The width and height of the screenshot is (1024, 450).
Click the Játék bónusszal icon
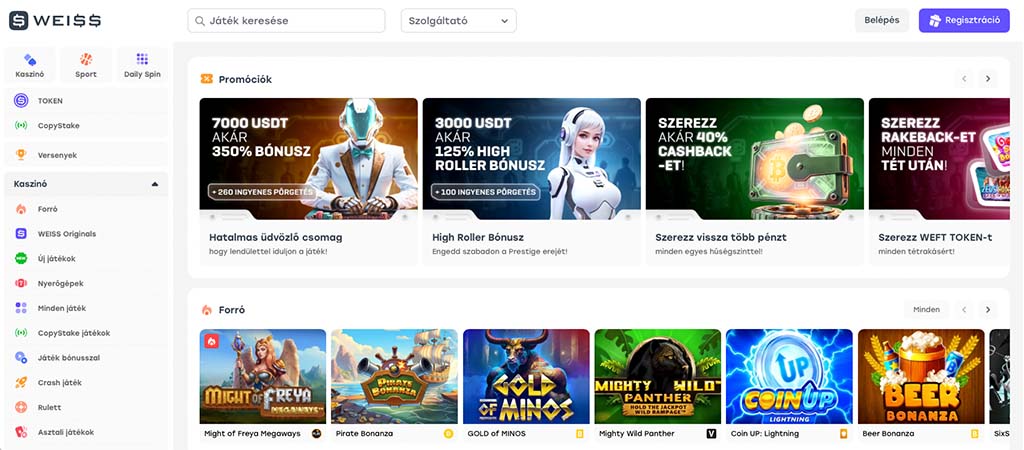pyautogui.click(x=21, y=358)
